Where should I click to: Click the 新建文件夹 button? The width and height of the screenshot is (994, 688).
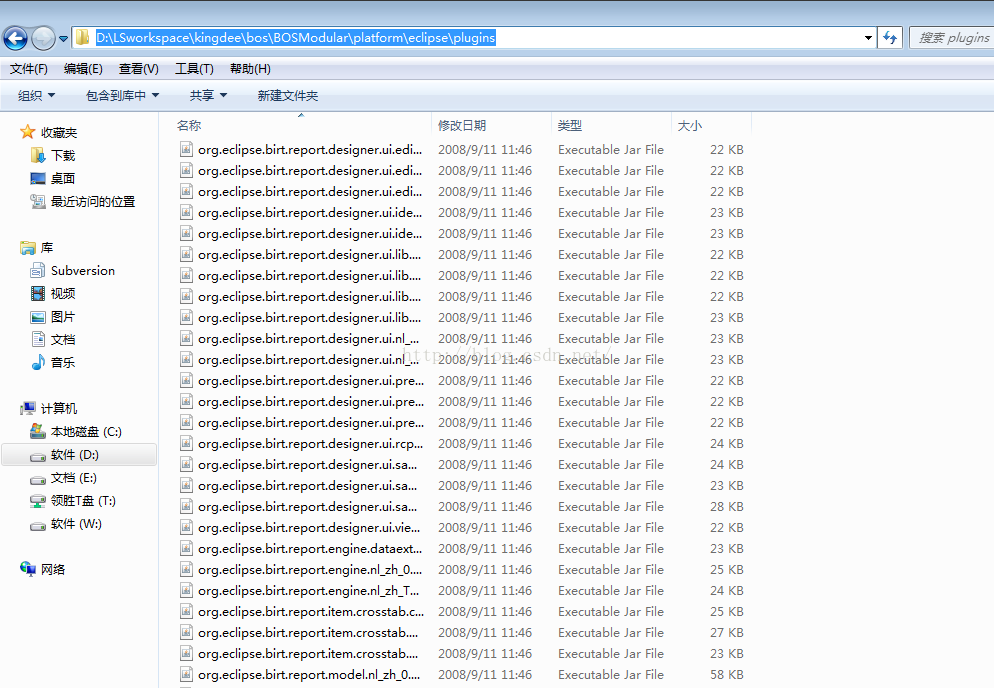click(x=288, y=96)
